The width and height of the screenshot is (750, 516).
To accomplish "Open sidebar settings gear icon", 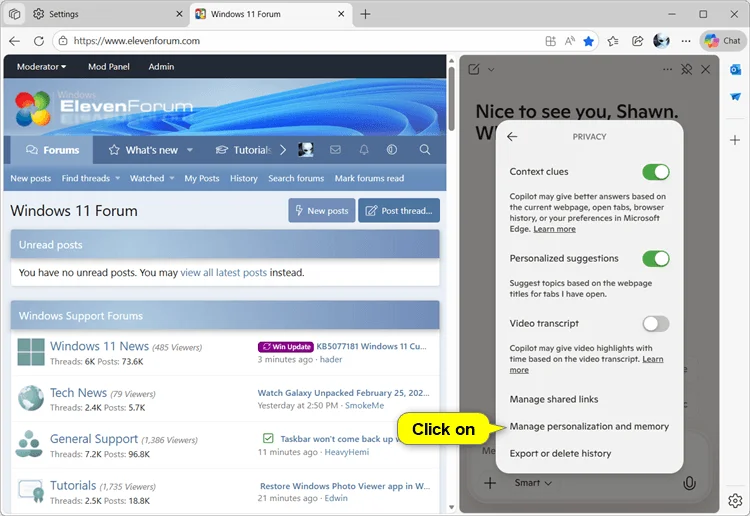I will pos(735,501).
